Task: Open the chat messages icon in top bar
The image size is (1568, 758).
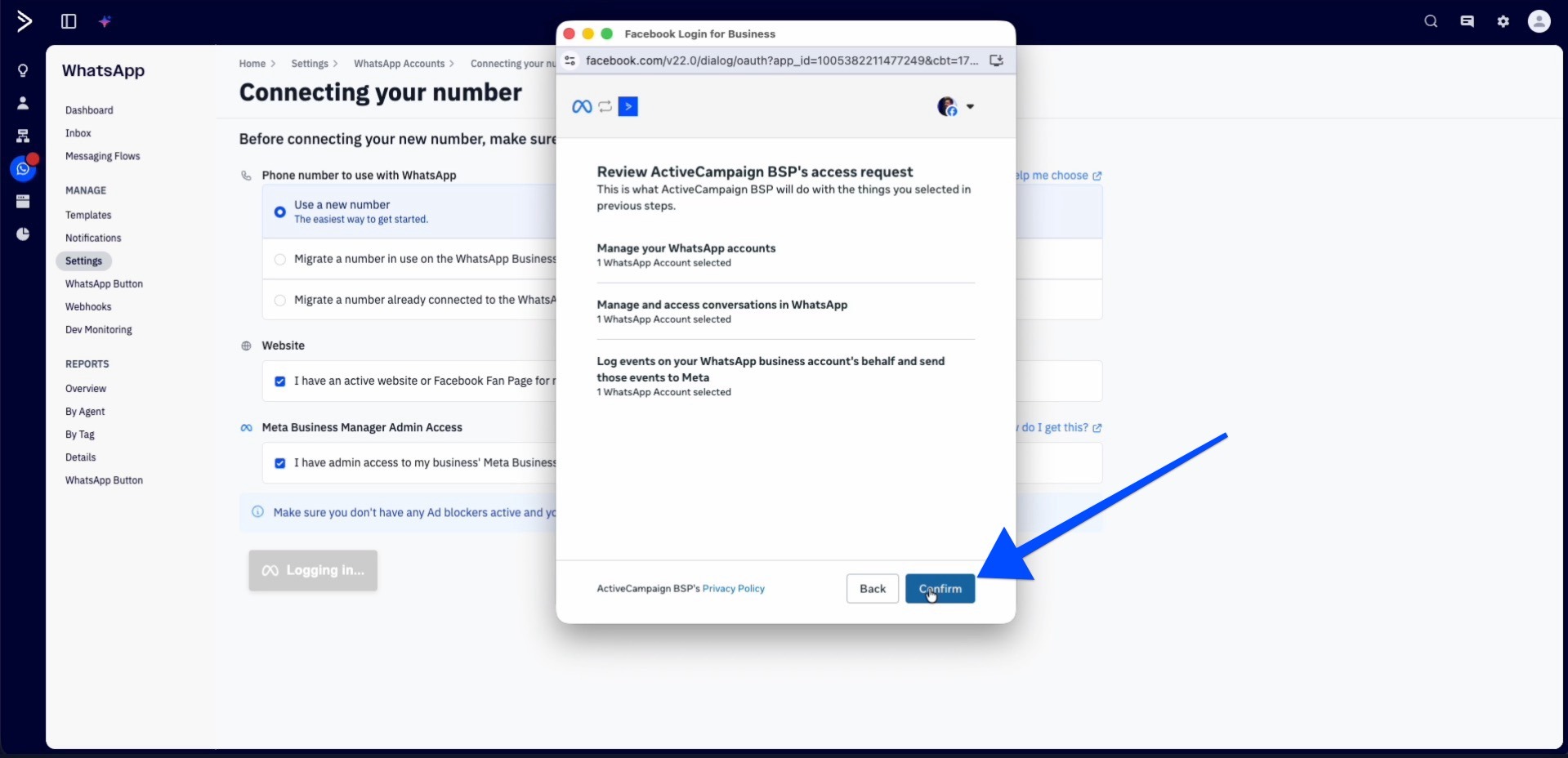Action: [1467, 21]
